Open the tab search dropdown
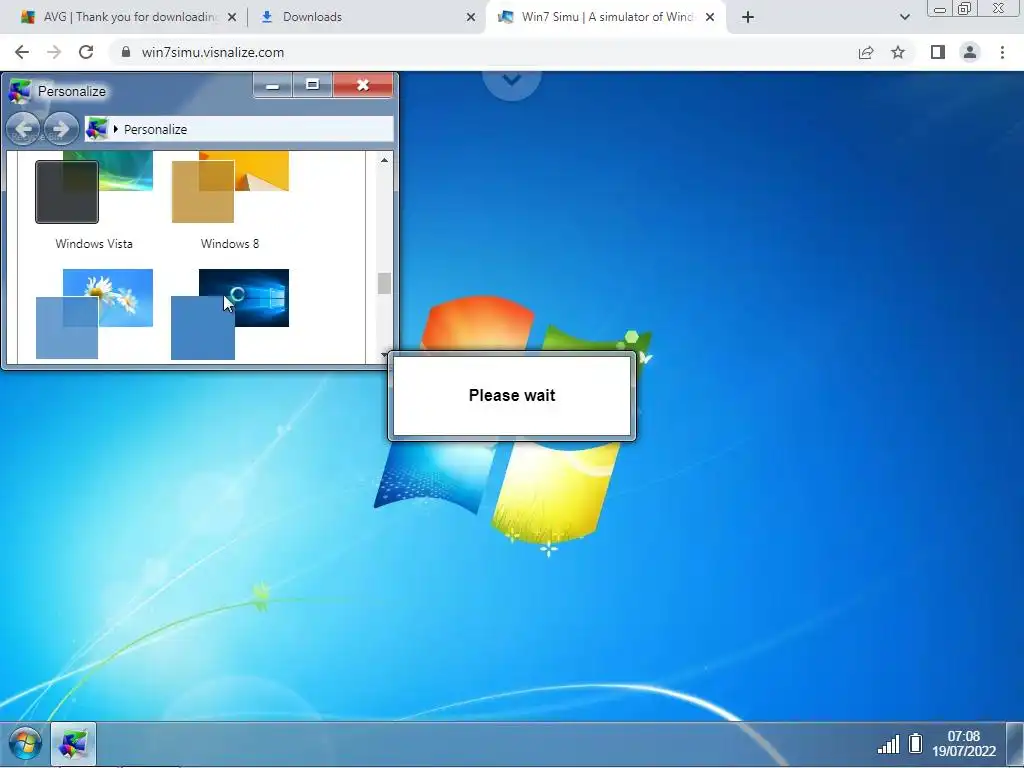Image resolution: width=1024 pixels, height=768 pixels. click(904, 18)
